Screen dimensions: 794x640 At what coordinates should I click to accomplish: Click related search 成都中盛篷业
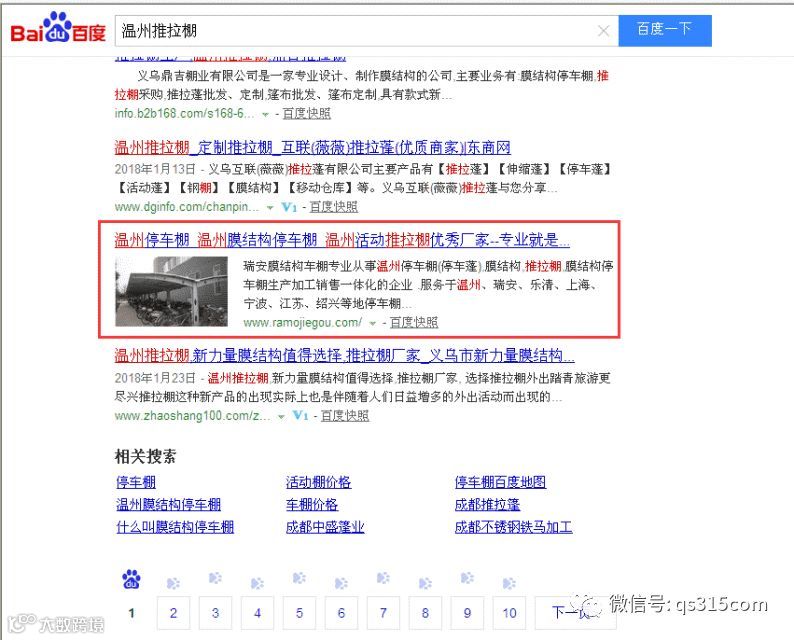click(x=325, y=527)
